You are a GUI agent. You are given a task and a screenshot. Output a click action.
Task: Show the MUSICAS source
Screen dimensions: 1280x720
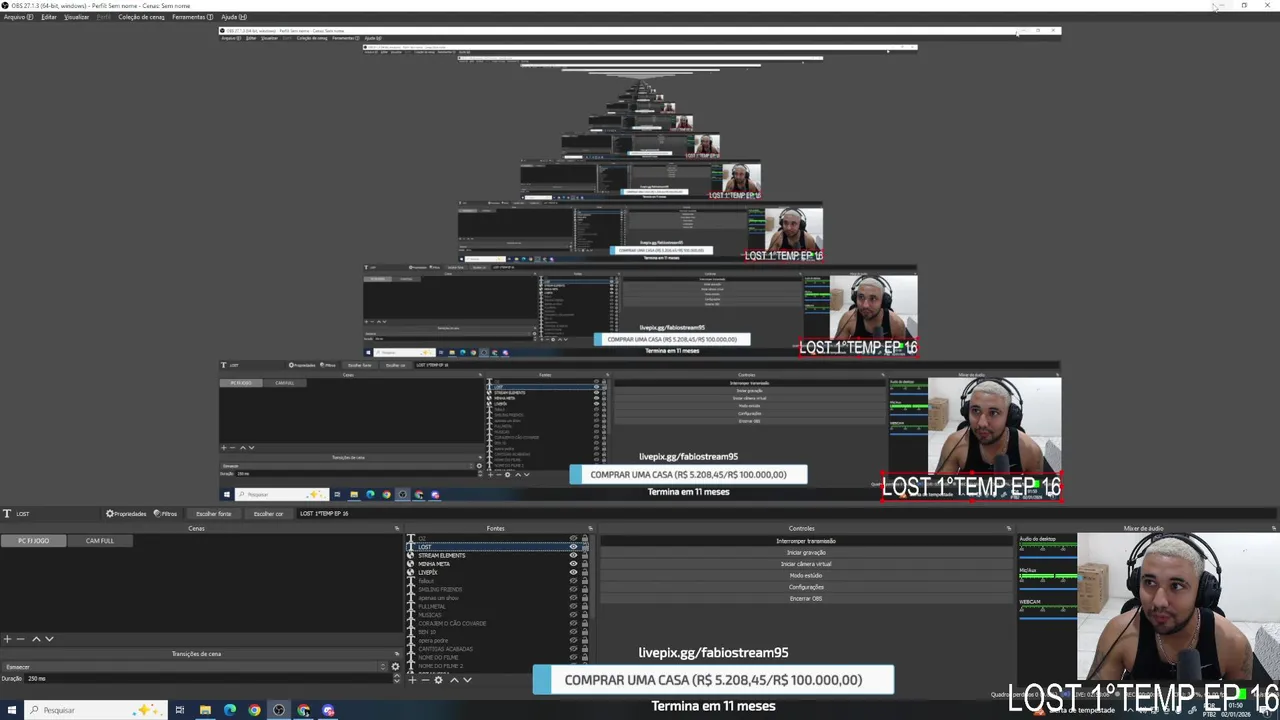pyautogui.click(x=573, y=615)
